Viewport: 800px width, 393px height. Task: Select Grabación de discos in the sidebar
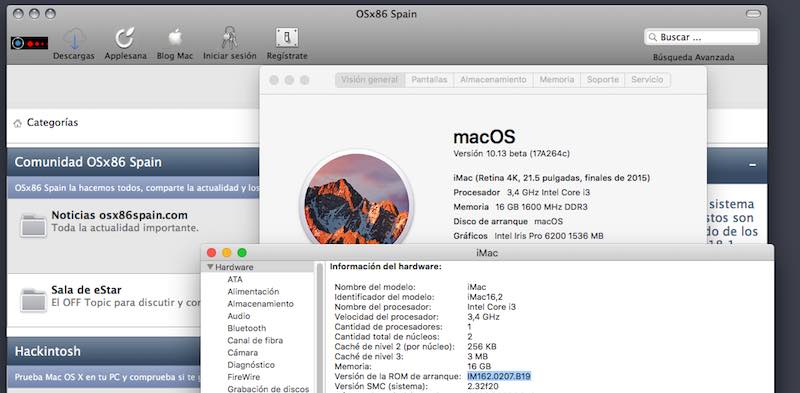268,389
